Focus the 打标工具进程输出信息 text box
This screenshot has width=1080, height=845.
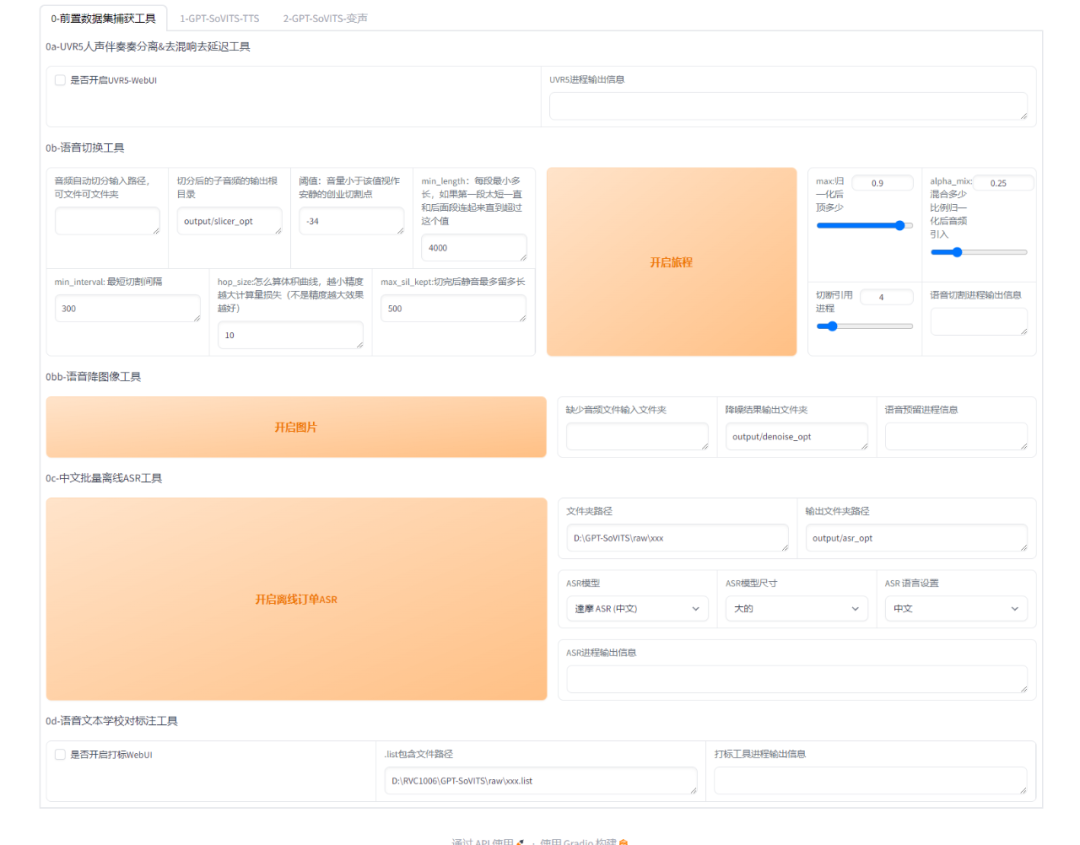click(x=871, y=781)
